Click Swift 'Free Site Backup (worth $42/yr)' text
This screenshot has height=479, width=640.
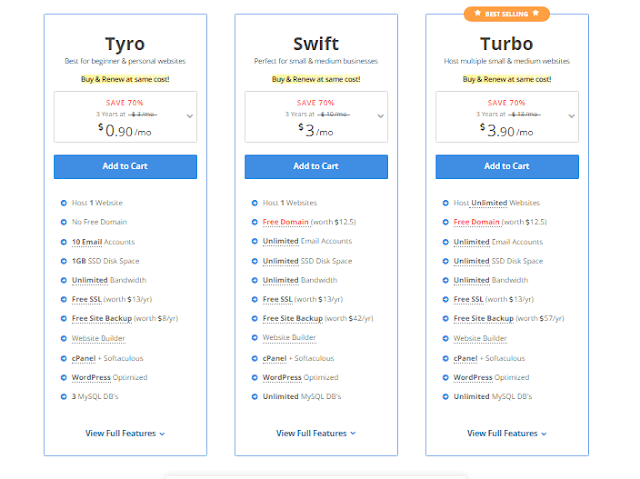pyautogui.click(x=318, y=319)
